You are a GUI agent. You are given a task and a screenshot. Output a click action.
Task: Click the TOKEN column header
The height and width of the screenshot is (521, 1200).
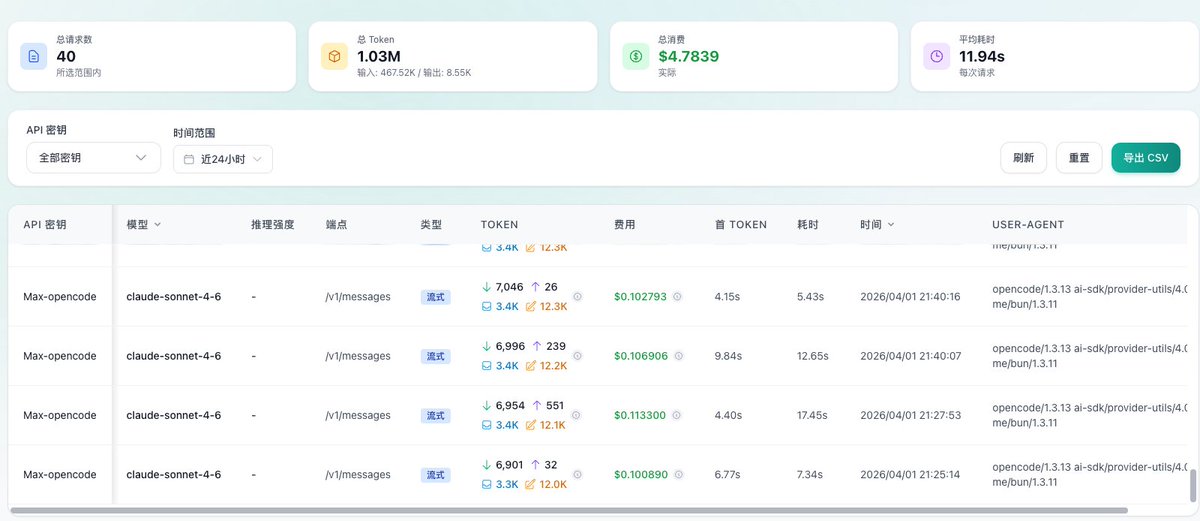click(500, 225)
